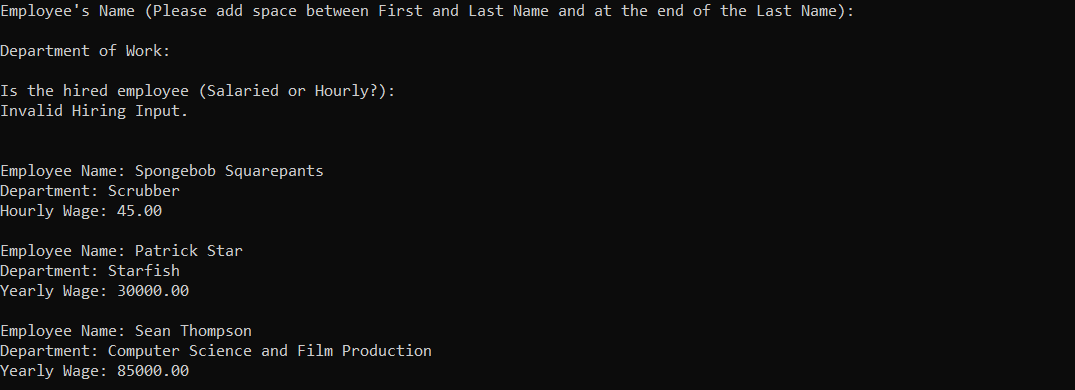Click the name "Patrick Star"
The width and height of the screenshot is (1075, 390).
[x=189, y=251]
